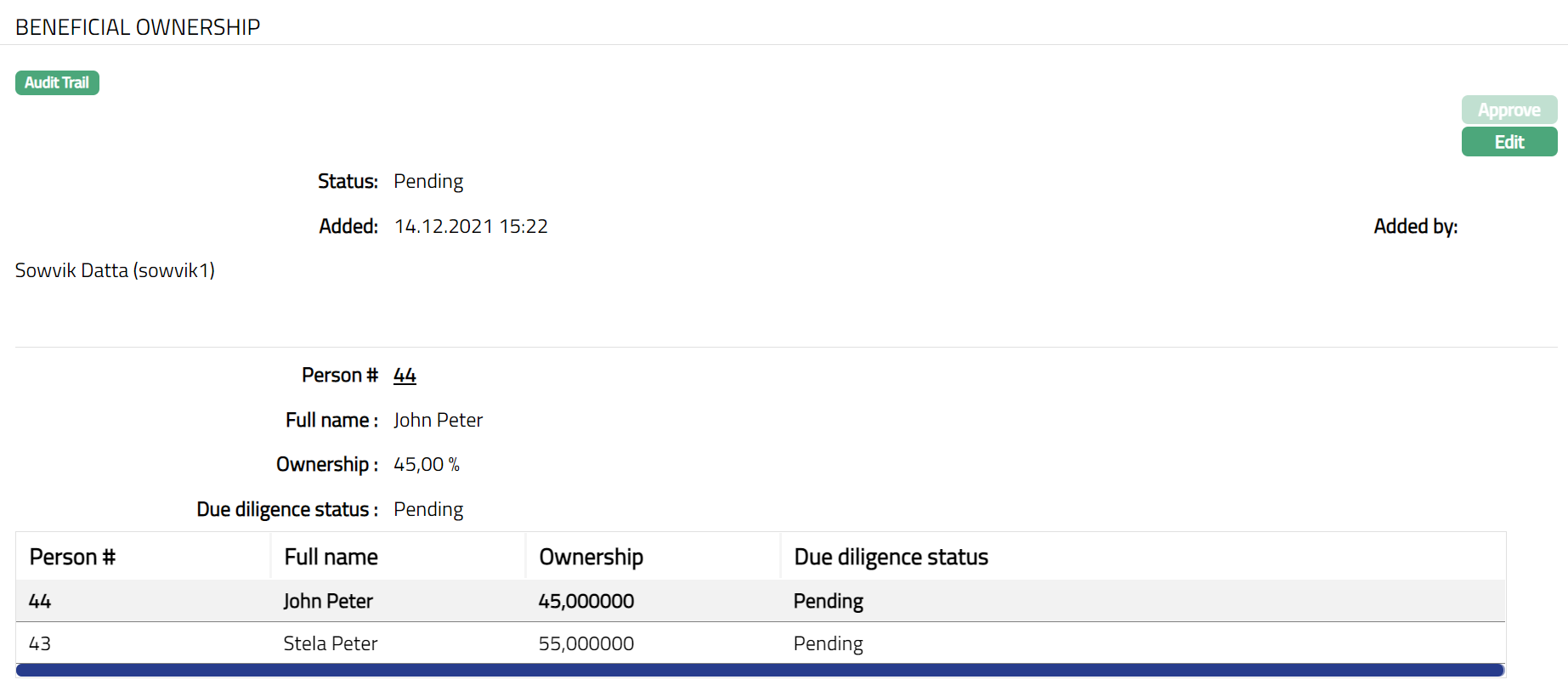This screenshot has width=1568, height=691.
Task: Click the Full name column header
Action: coord(331,557)
